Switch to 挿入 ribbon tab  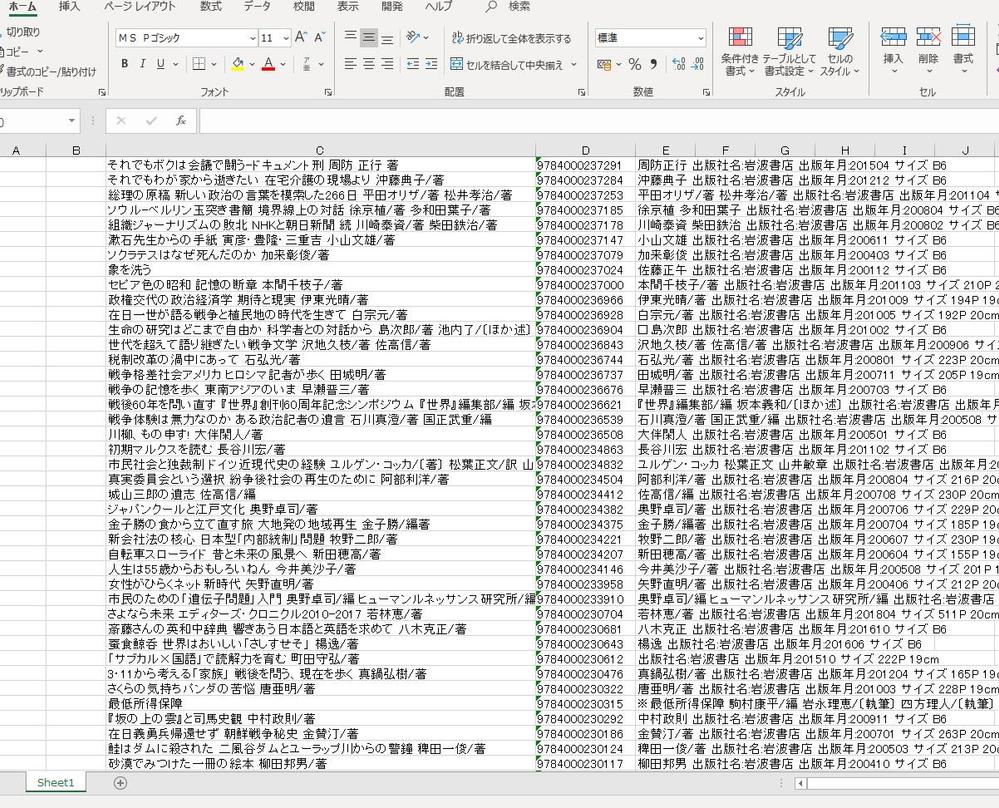pyautogui.click(x=69, y=6)
